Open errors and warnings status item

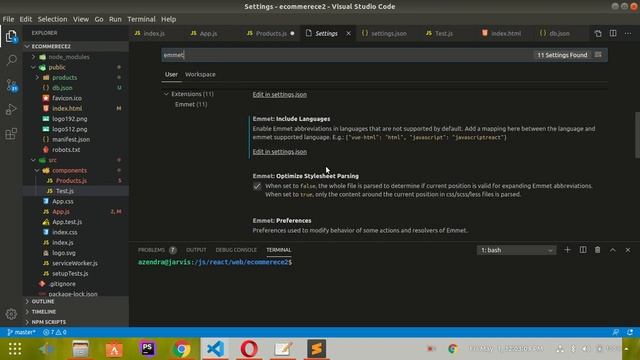tap(55, 332)
